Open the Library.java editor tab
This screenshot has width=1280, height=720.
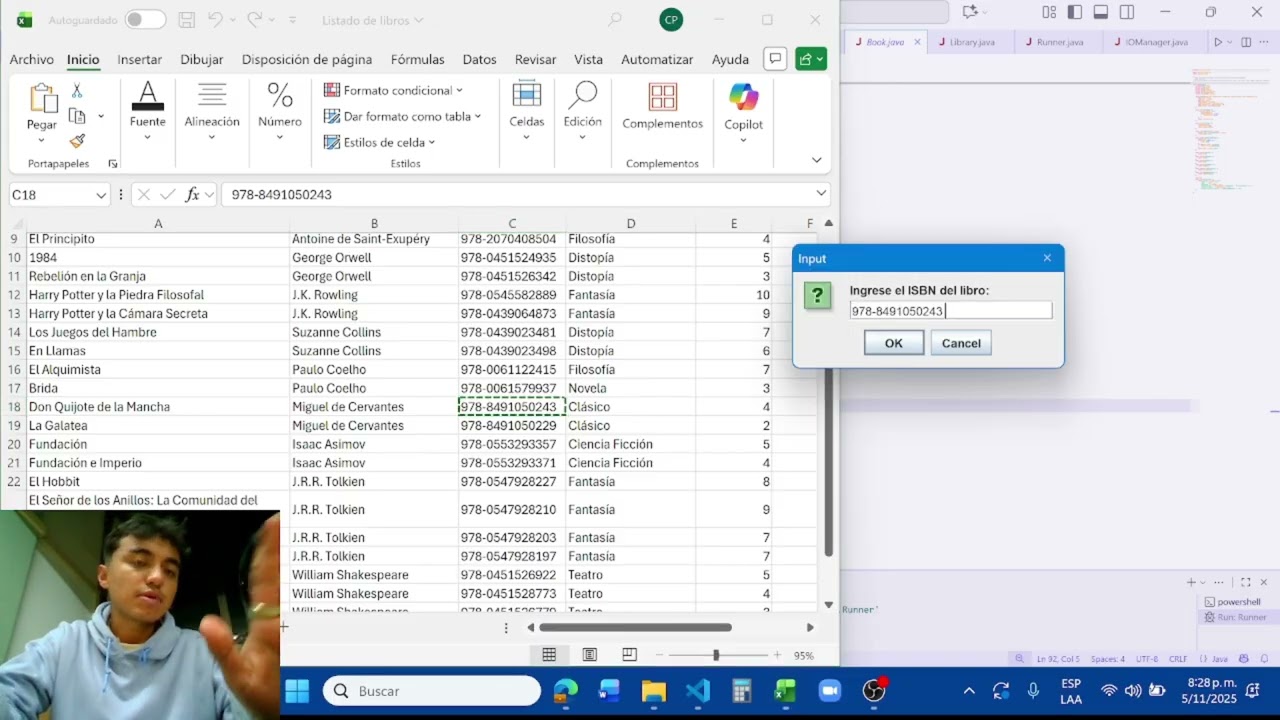pos(972,42)
